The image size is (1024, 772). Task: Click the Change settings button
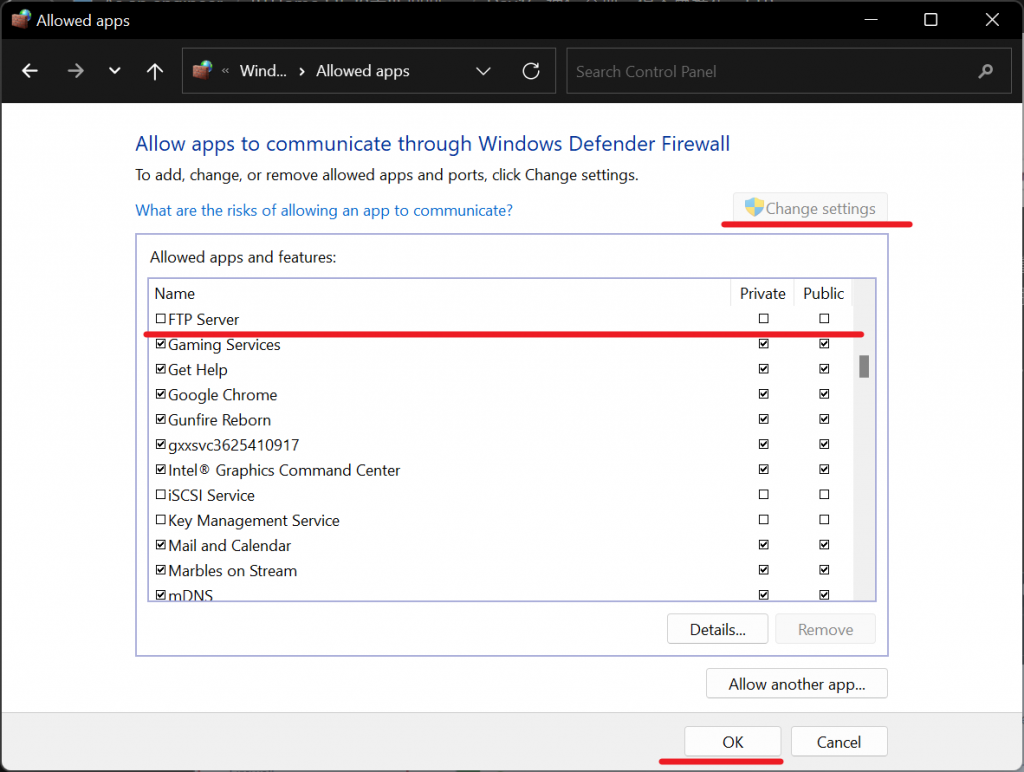pos(810,208)
